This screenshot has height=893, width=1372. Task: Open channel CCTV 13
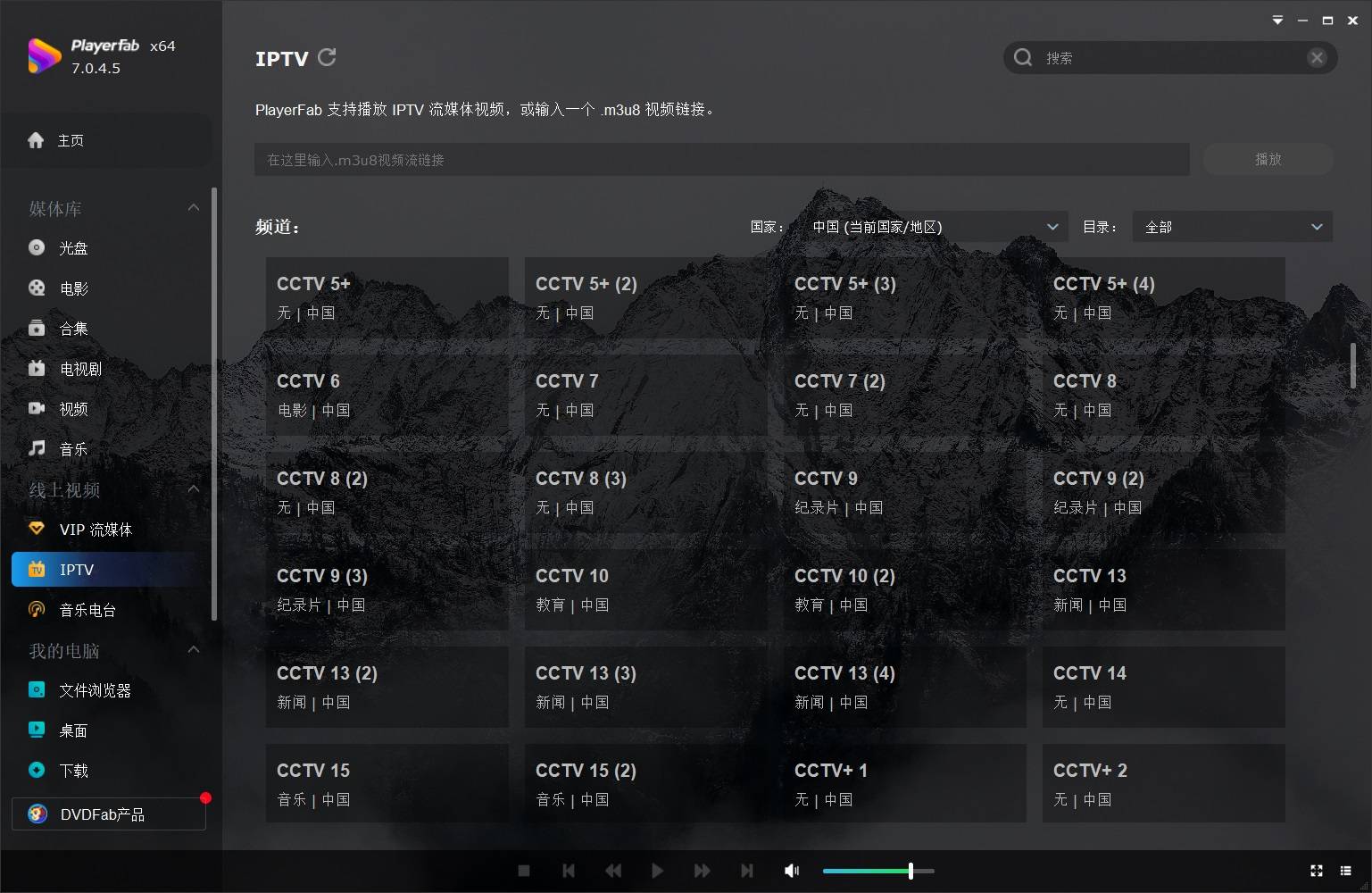coord(1164,589)
